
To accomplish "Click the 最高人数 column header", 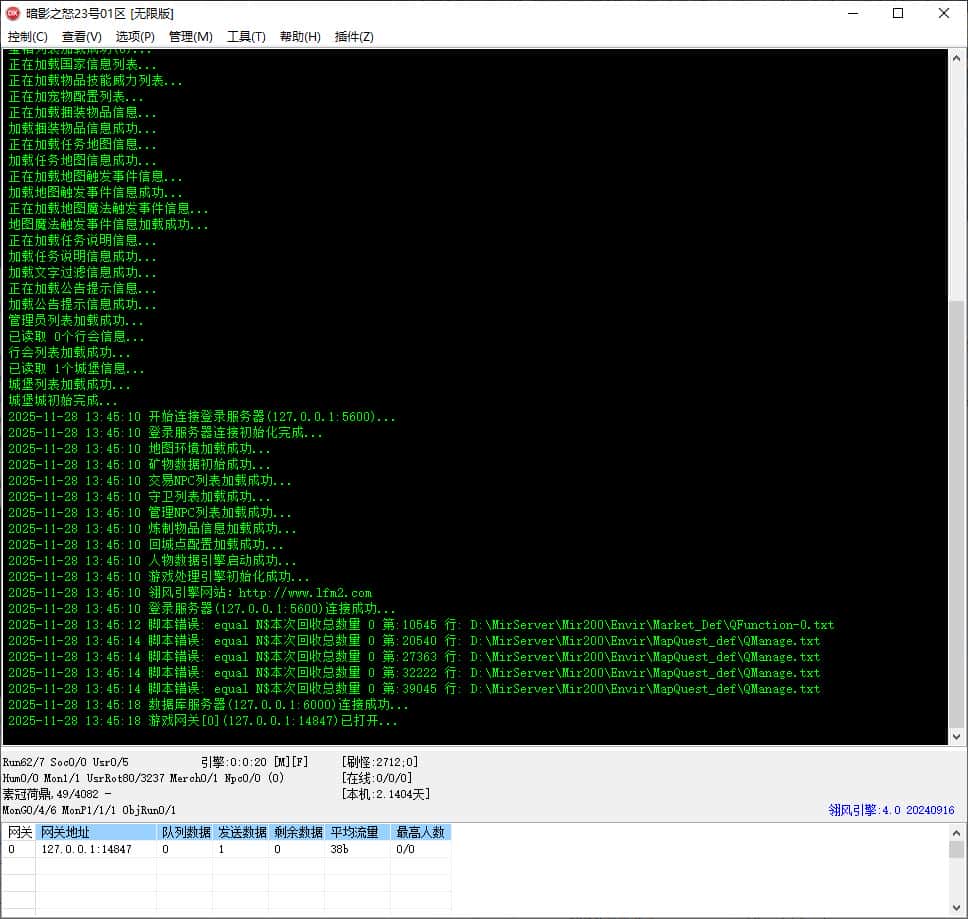I will click(421, 832).
